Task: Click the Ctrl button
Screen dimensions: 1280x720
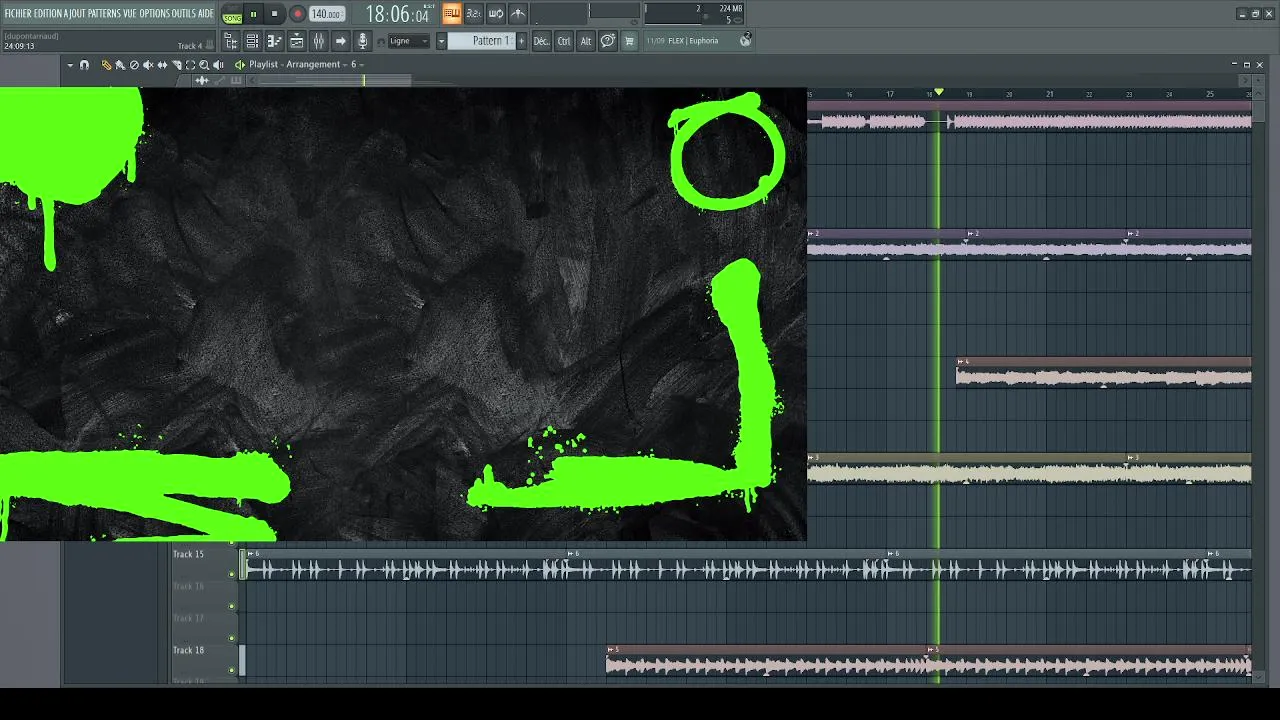Action: [x=564, y=41]
